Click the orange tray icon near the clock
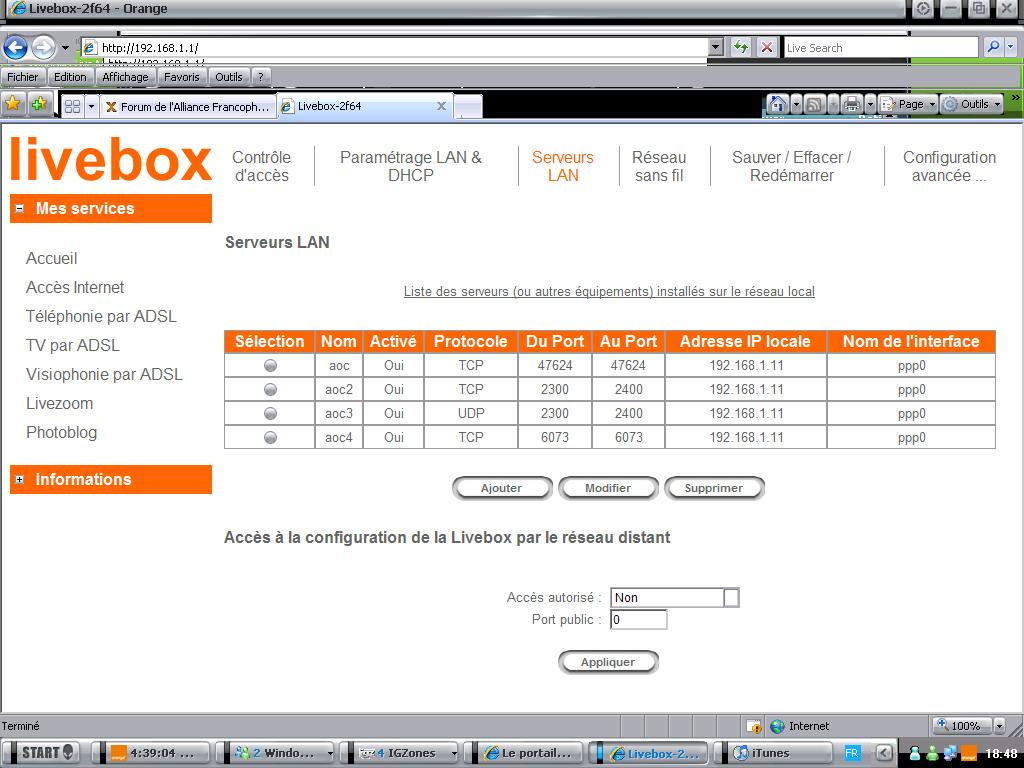This screenshot has width=1024, height=768. (x=968, y=754)
